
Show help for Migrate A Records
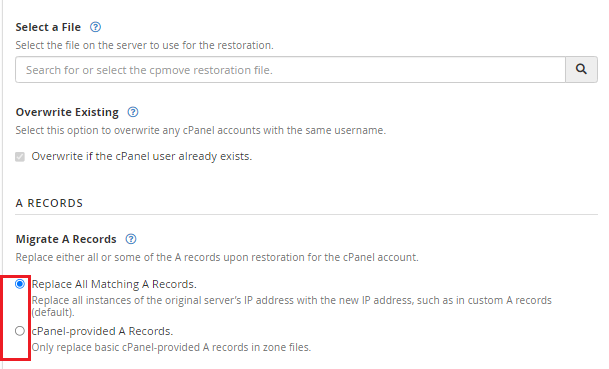click(131, 239)
